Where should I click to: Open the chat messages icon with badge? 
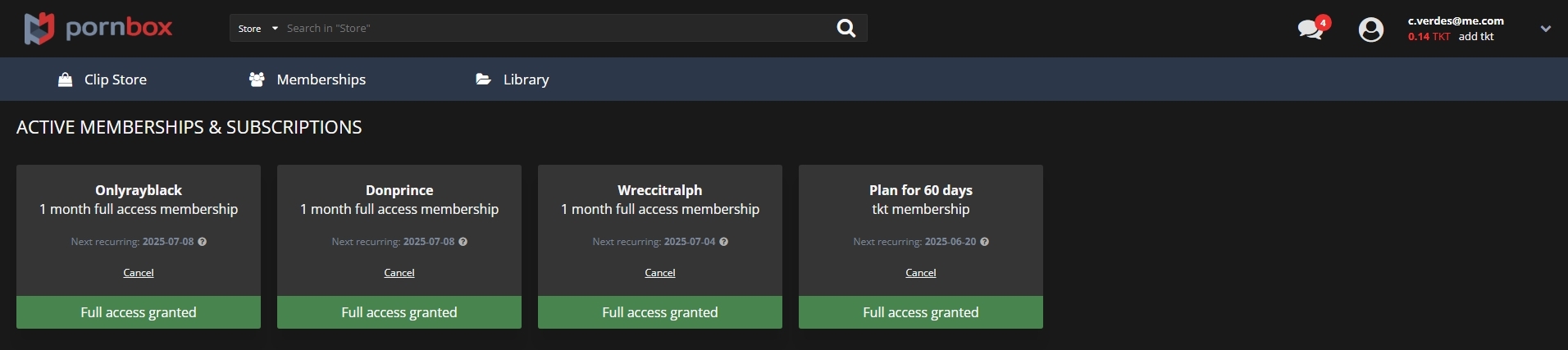pos(1312,29)
